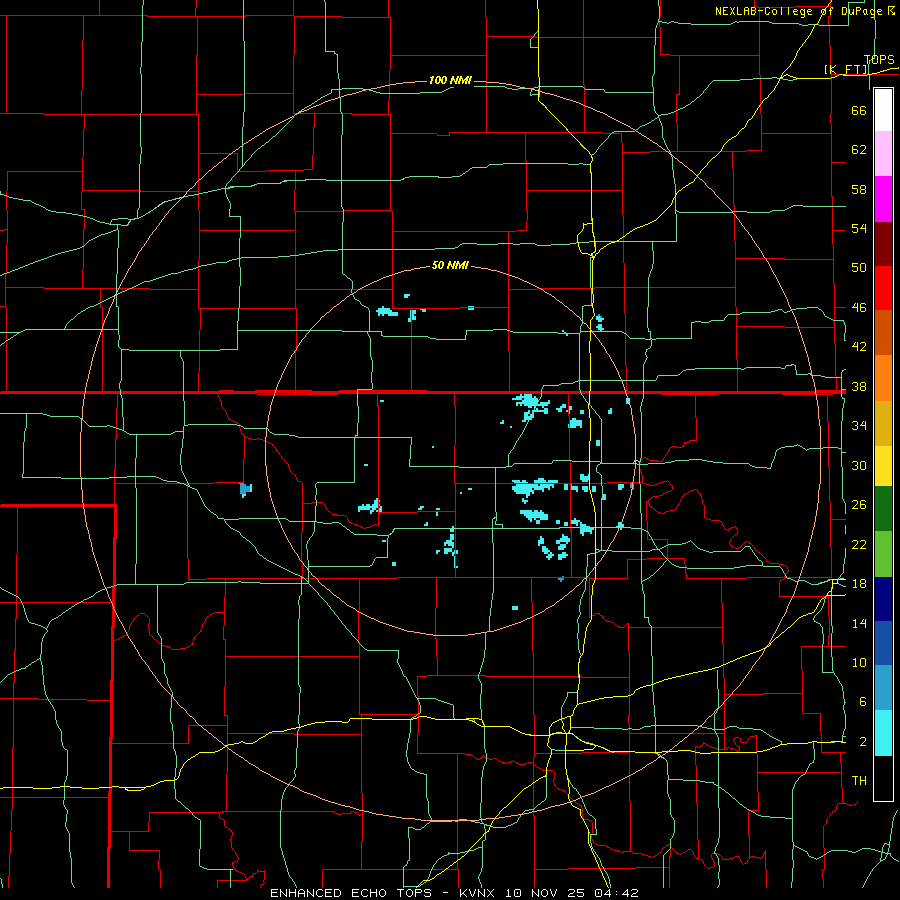
Task: Select the dark maroon legend swatch
Action: (x=883, y=243)
